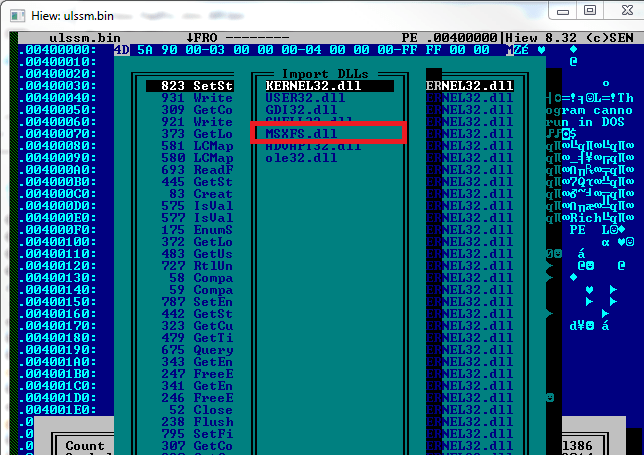This screenshot has width=644, height=455.
Task: Select import row 309 GetCo
Action: click(197, 110)
